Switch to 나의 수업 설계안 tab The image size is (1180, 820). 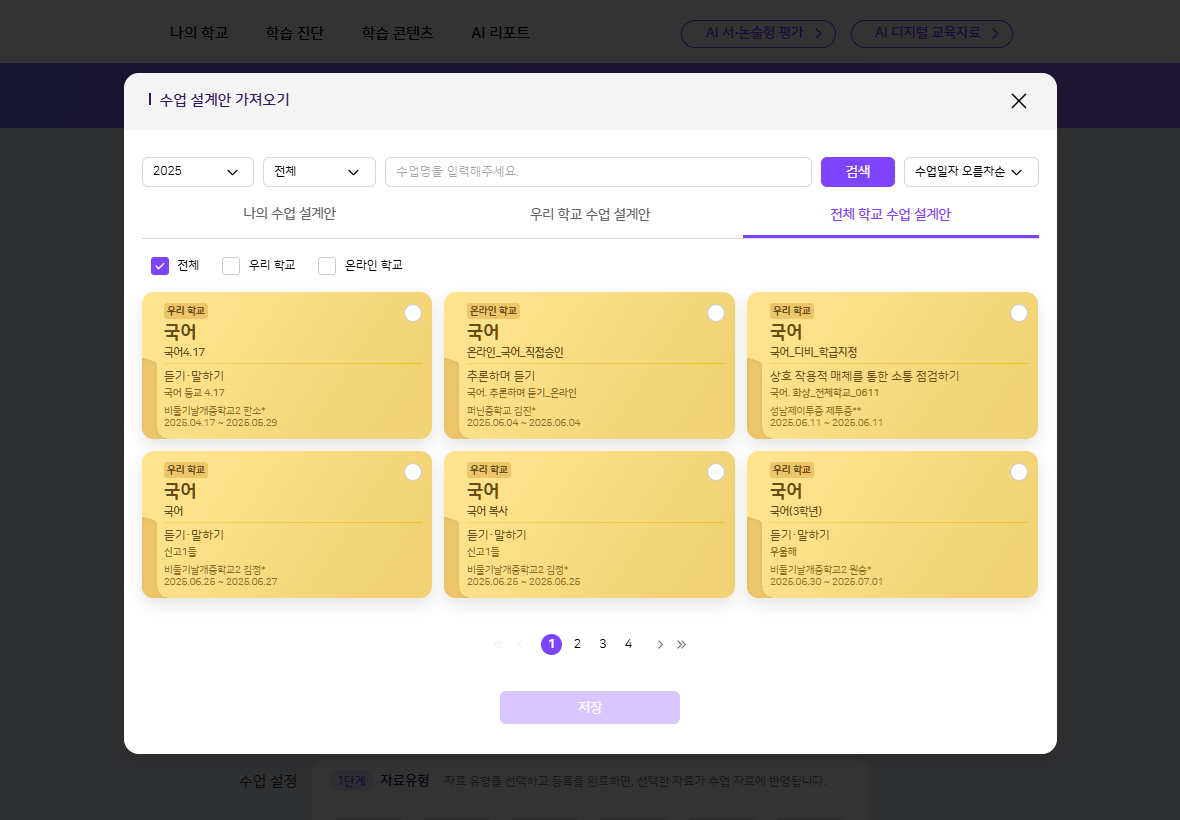289,215
